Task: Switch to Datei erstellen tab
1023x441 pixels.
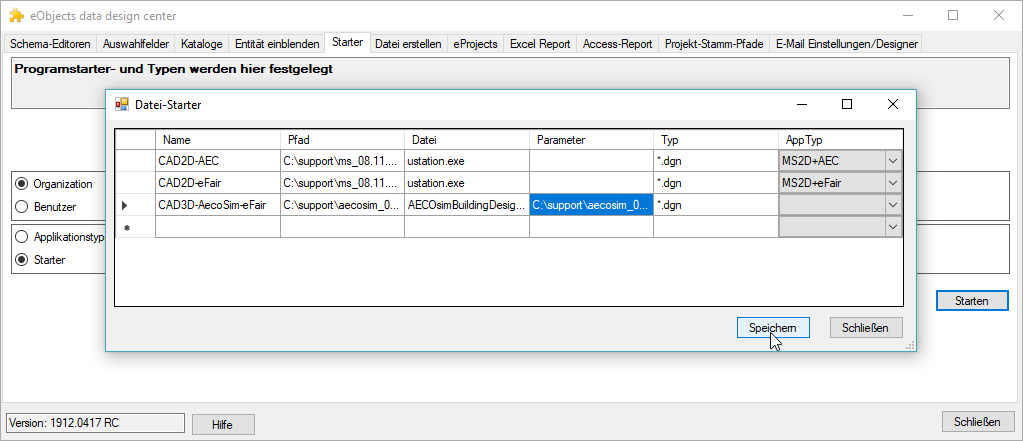Action: pyautogui.click(x=408, y=44)
